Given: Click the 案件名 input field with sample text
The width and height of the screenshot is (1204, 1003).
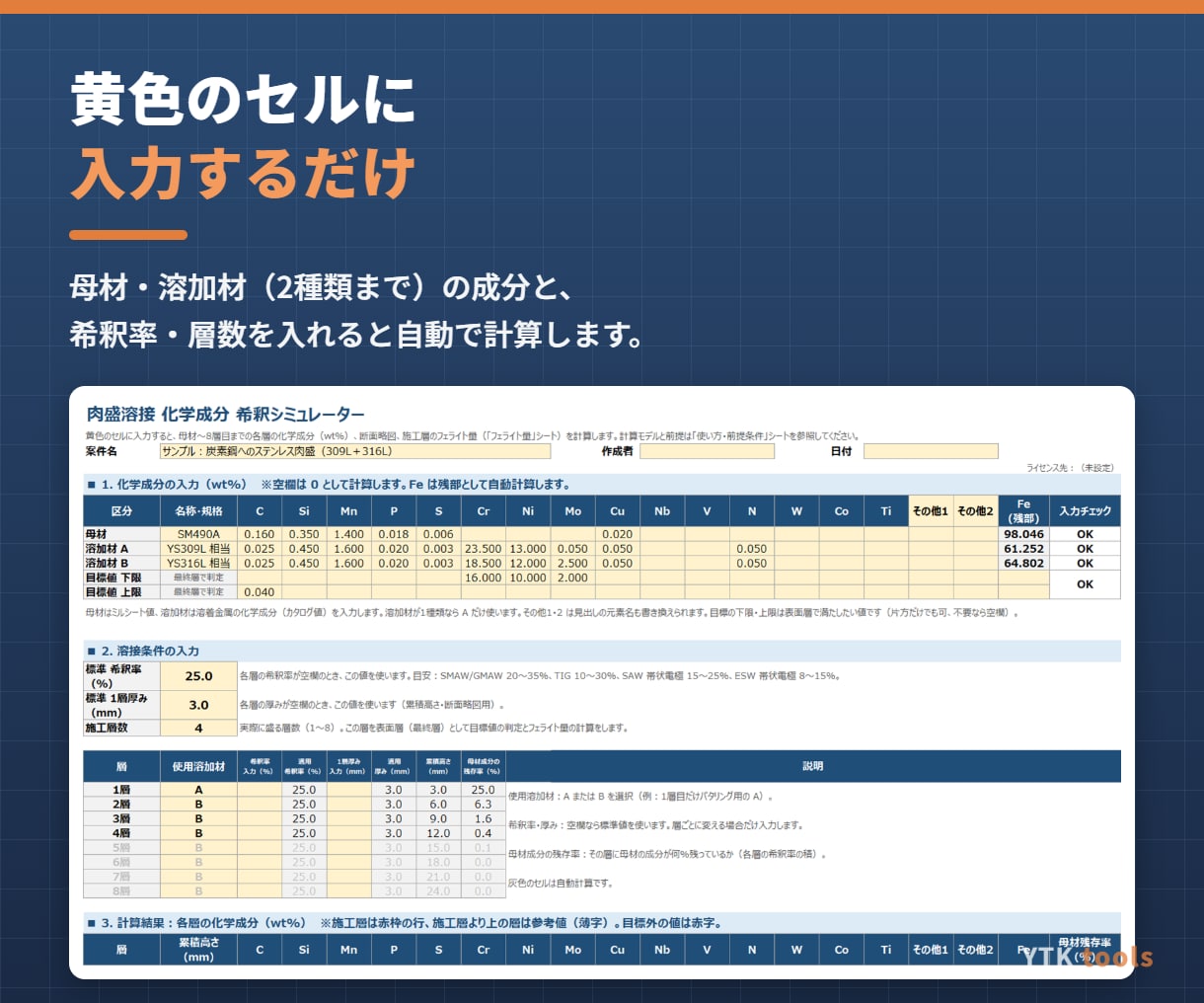Looking at the screenshot, I should (355, 451).
